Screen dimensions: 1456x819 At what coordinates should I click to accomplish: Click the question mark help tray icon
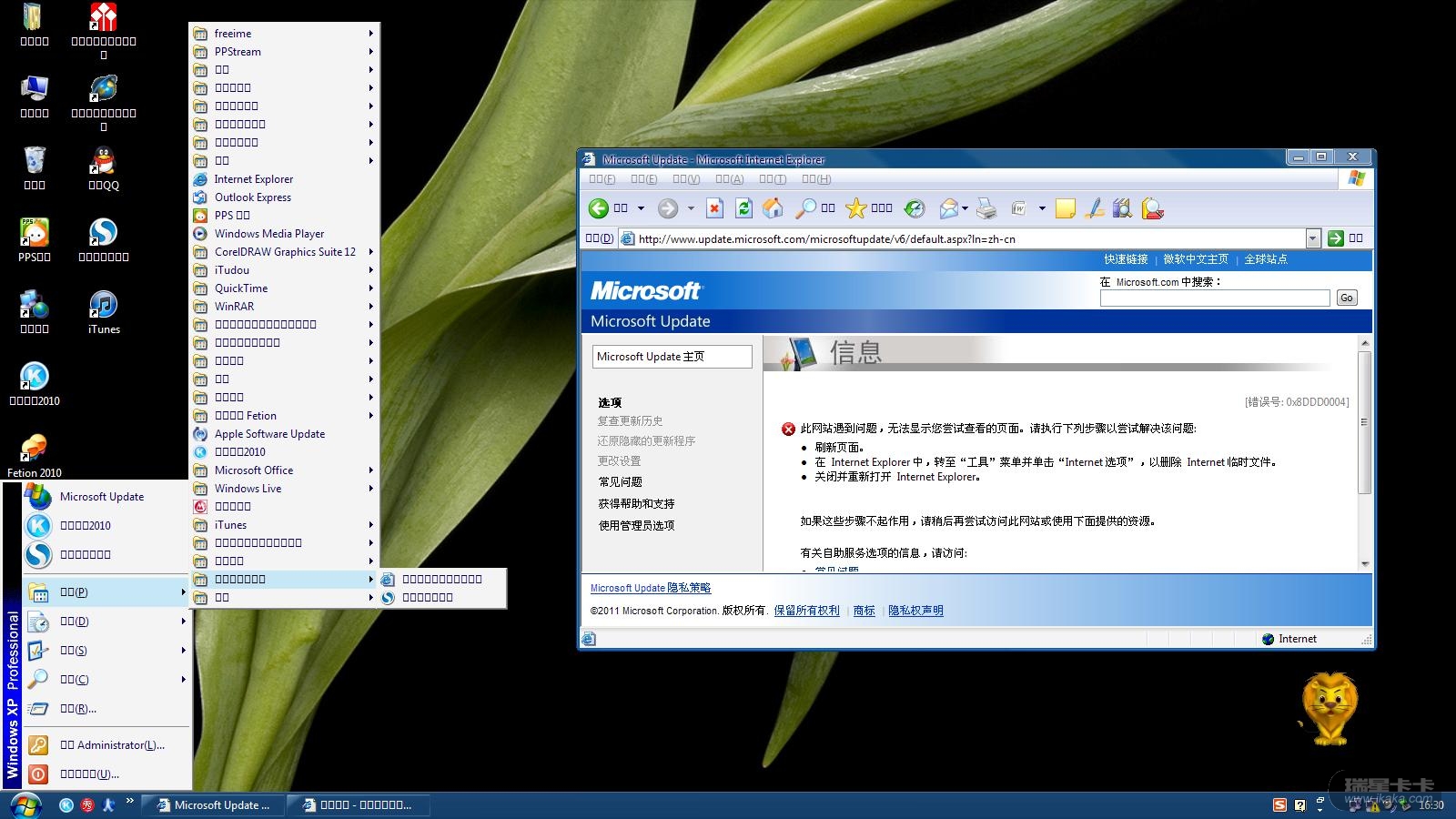point(1299,805)
